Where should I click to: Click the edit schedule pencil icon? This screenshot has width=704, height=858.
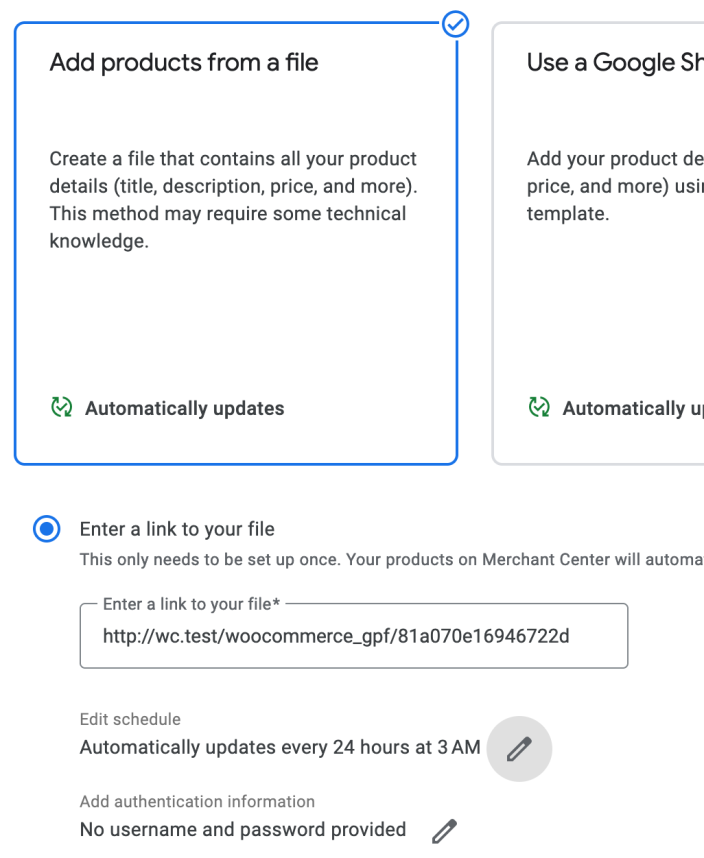pyautogui.click(x=519, y=748)
